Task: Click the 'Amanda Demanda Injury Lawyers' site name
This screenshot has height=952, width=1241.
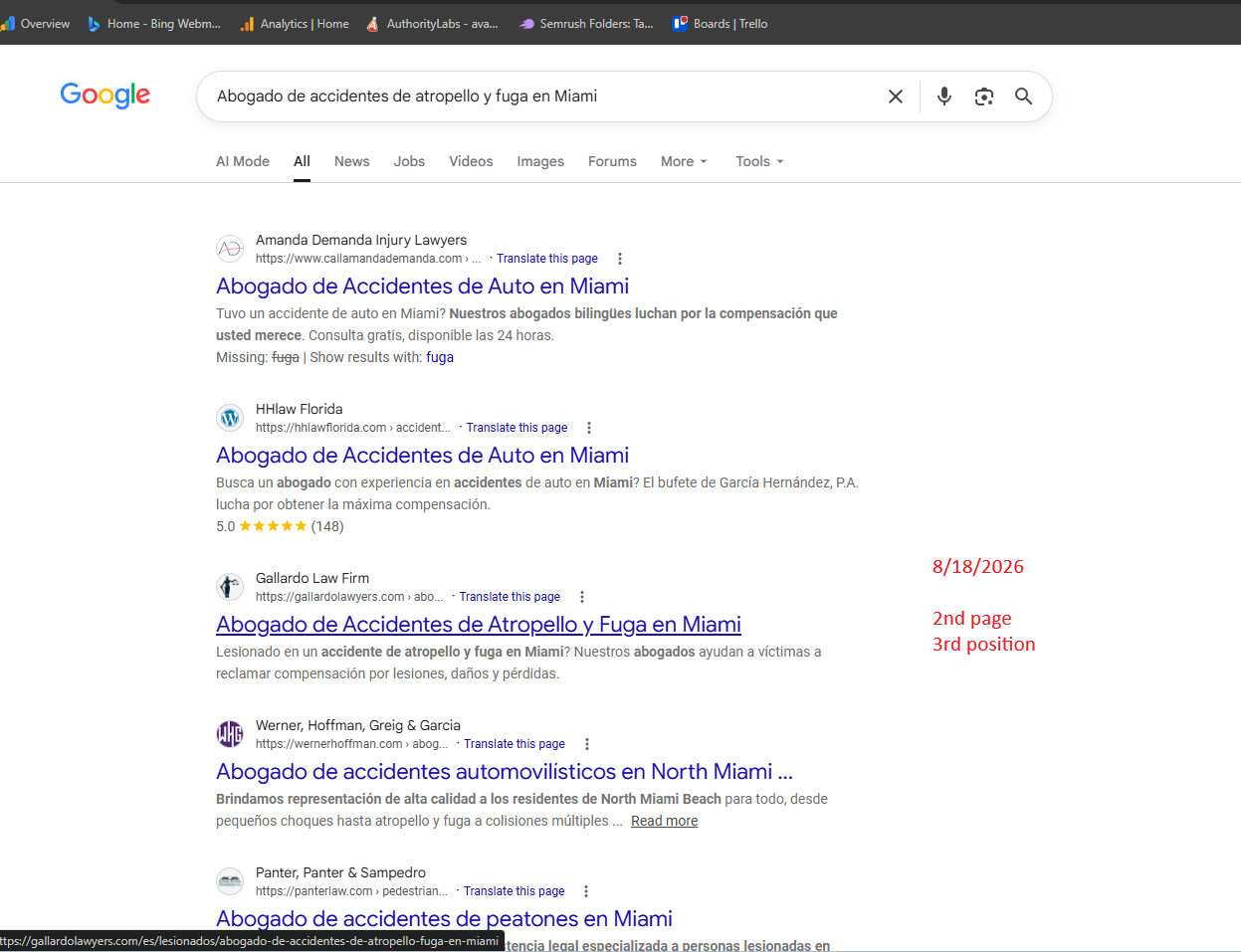Action: coord(361,240)
